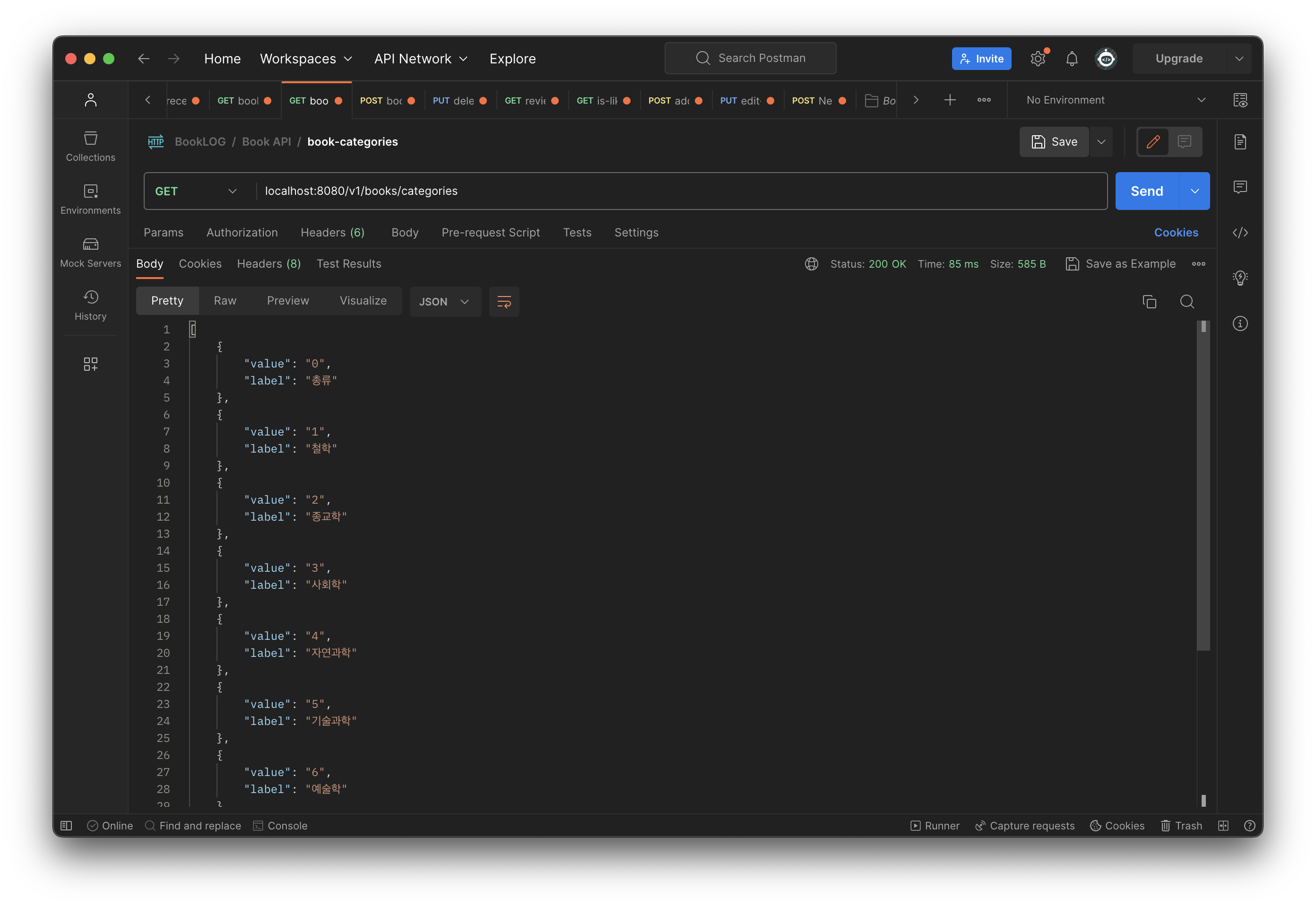Switch response view to Raw
1316x907 pixels.
coord(225,301)
